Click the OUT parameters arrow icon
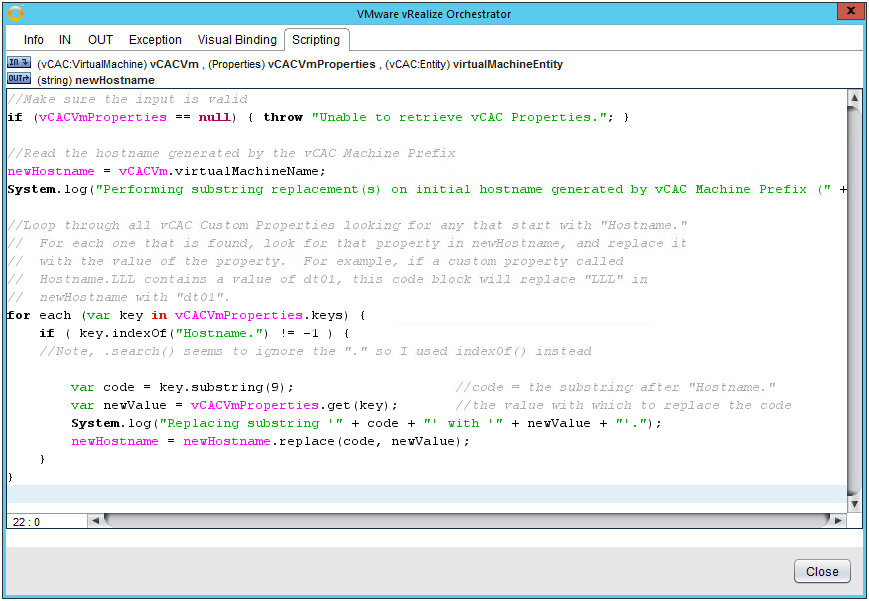 pyautogui.click(x=18, y=79)
